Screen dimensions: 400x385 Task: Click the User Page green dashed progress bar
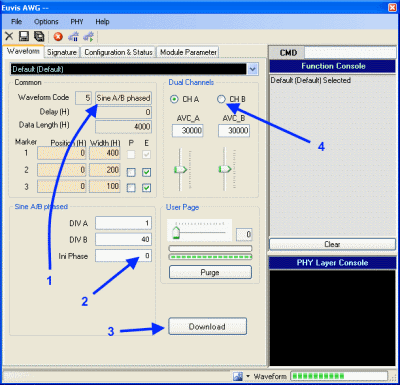(210, 257)
